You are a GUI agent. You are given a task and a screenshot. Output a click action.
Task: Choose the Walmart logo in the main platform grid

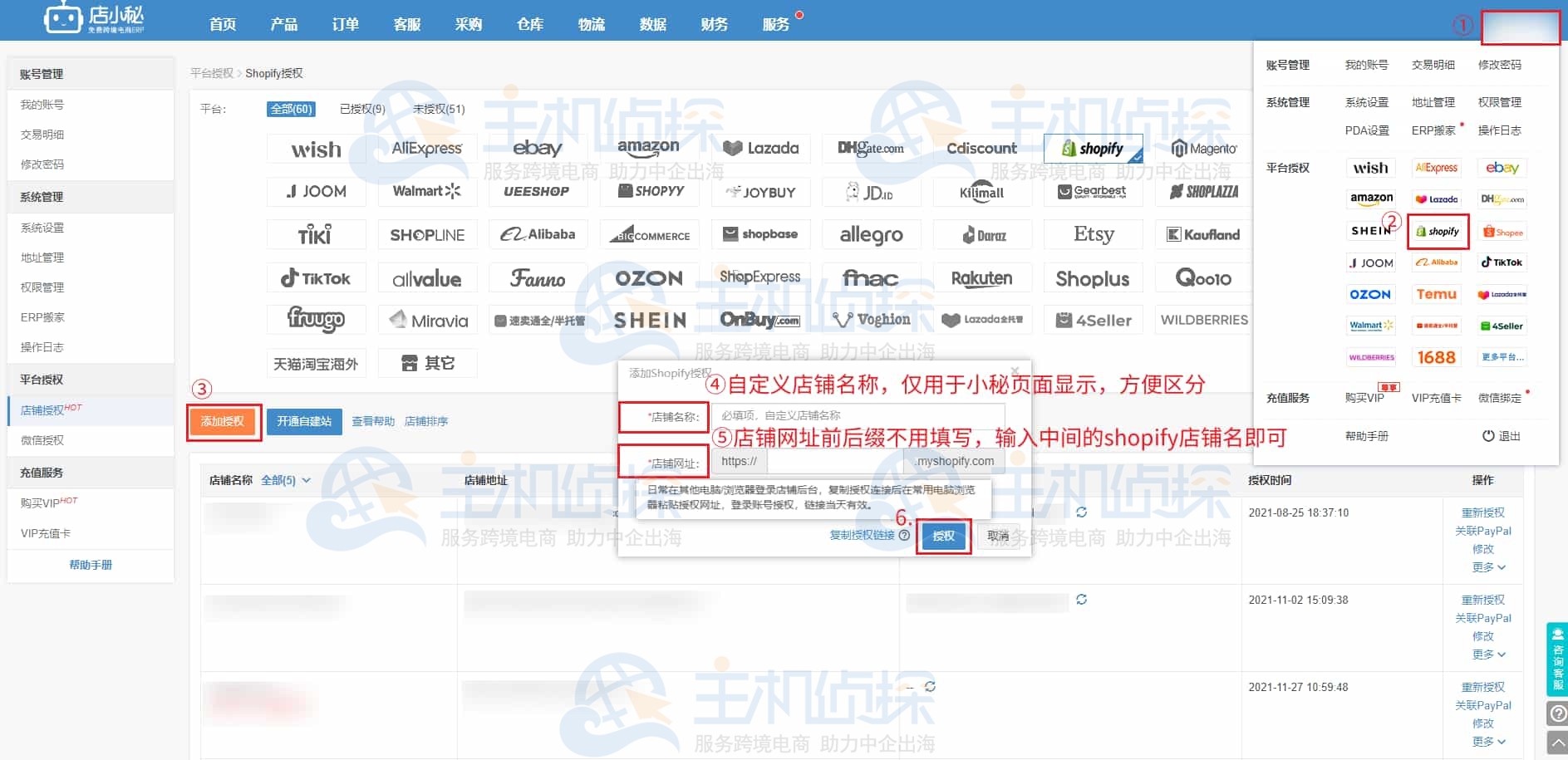pyautogui.click(x=427, y=192)
